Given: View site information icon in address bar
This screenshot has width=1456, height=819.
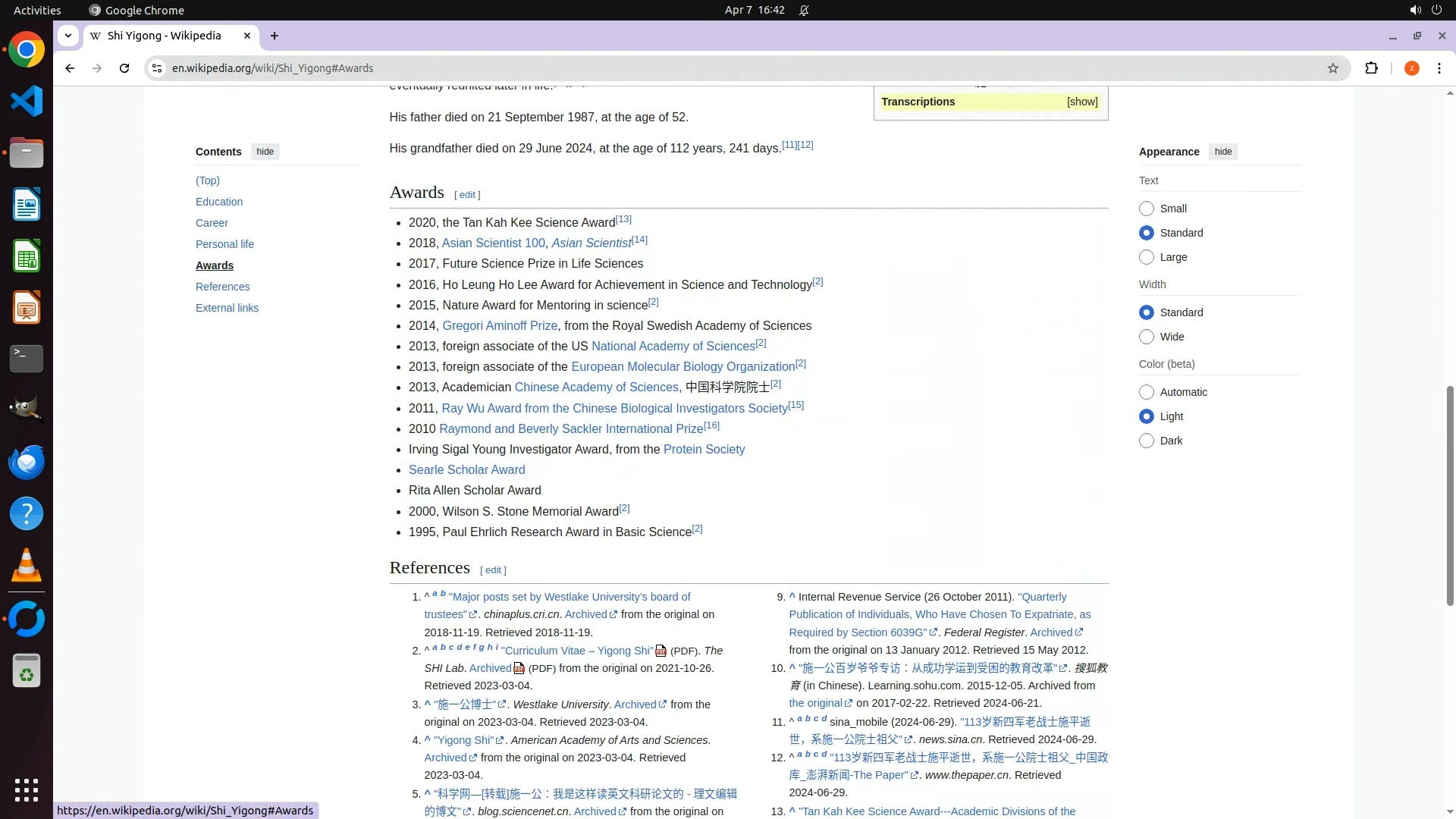Looking at the screenshot, I should point(157,68).
